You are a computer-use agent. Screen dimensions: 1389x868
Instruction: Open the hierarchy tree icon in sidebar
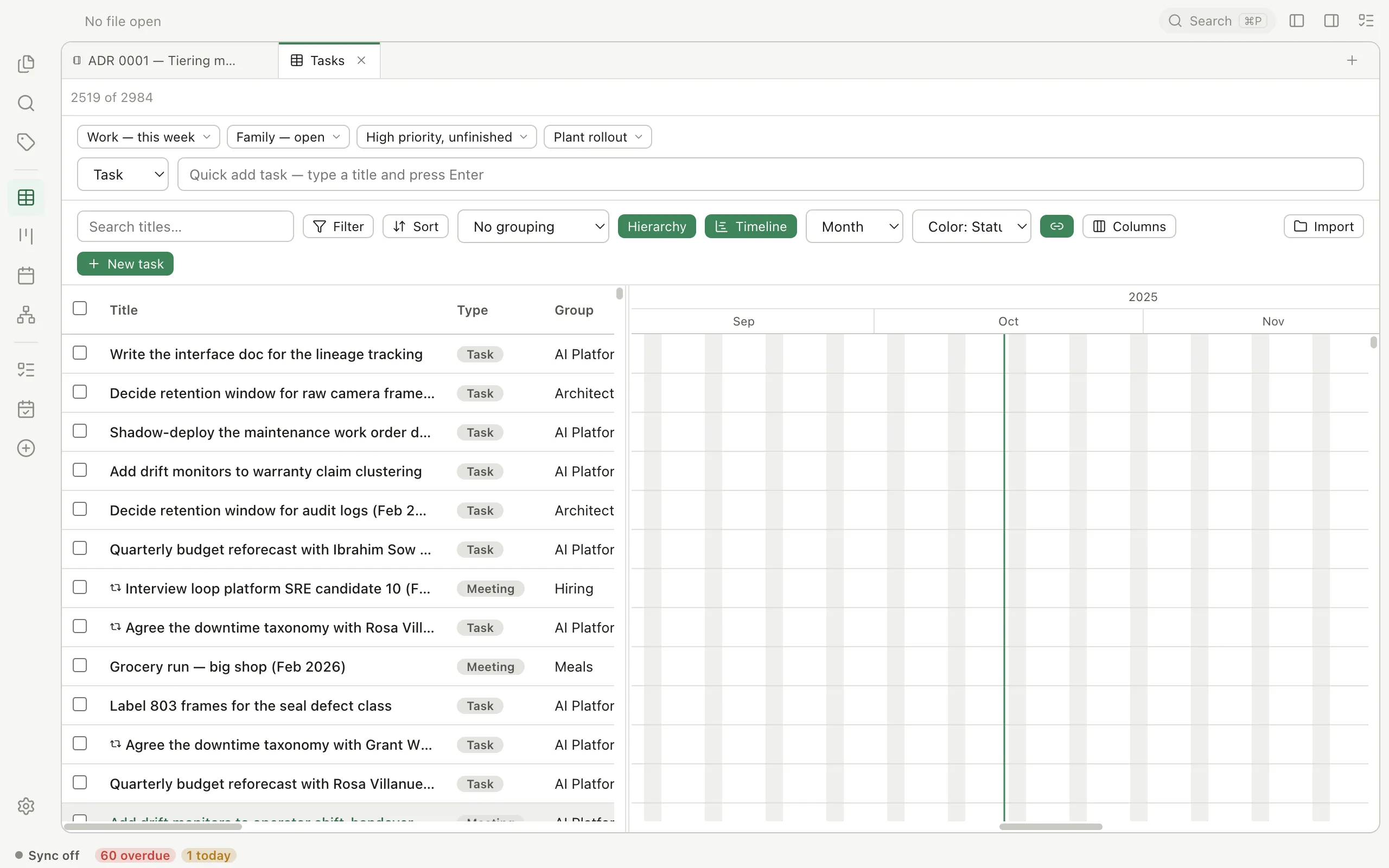point(26,315)
